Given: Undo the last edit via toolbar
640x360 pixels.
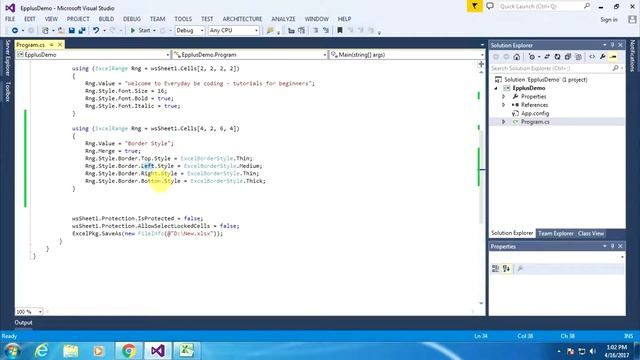Looking at the screenshot, I should pyautogui.click(x=96, y=31).
